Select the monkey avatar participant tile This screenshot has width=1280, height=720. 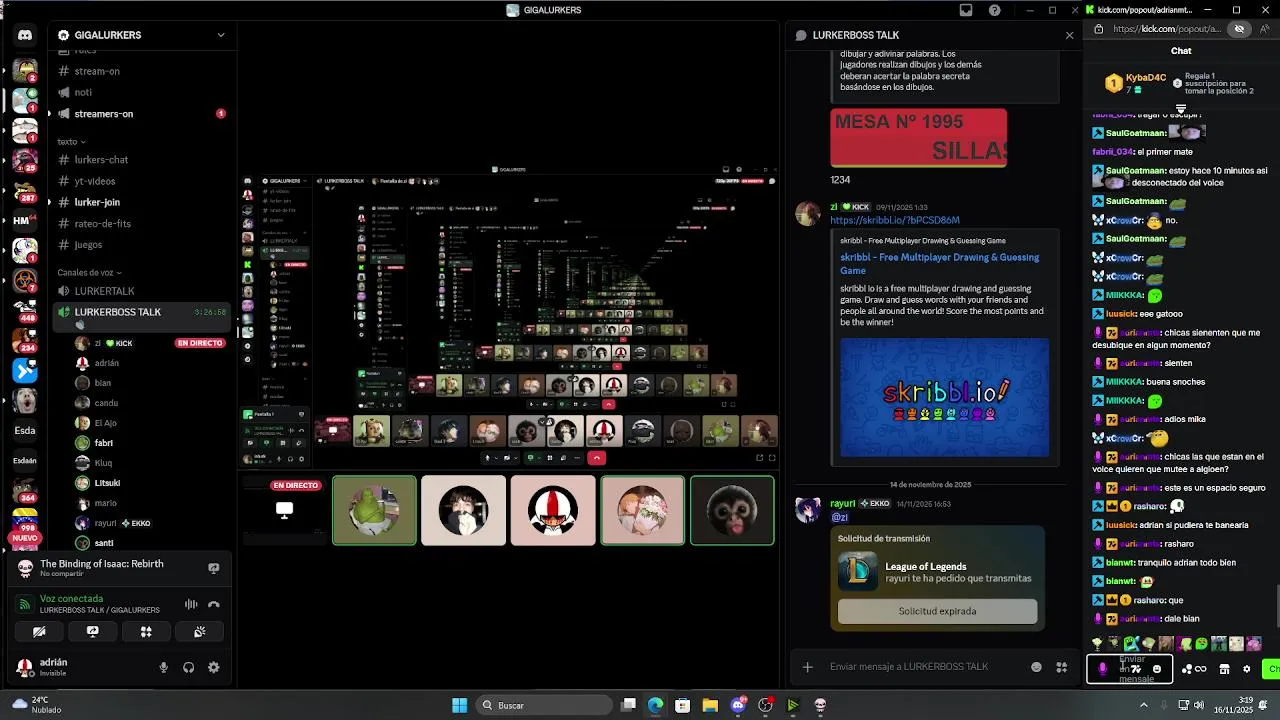(x=732, y=510)
